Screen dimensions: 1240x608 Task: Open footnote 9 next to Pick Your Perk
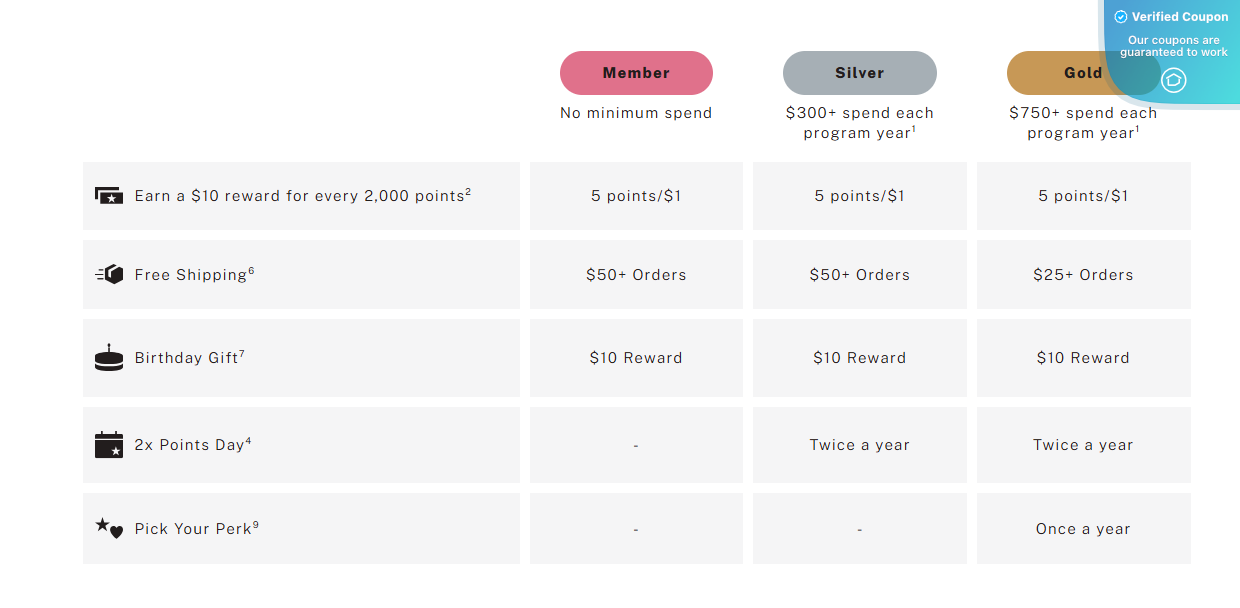[x=256, y=524]
